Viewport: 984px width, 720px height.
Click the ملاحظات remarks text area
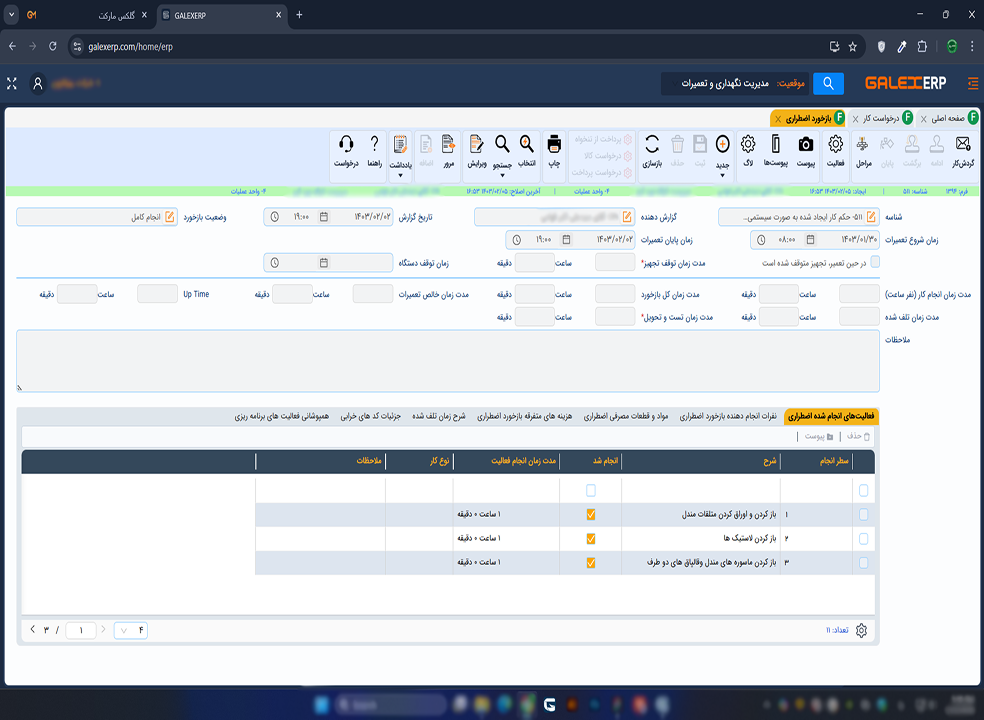[448, 361]
